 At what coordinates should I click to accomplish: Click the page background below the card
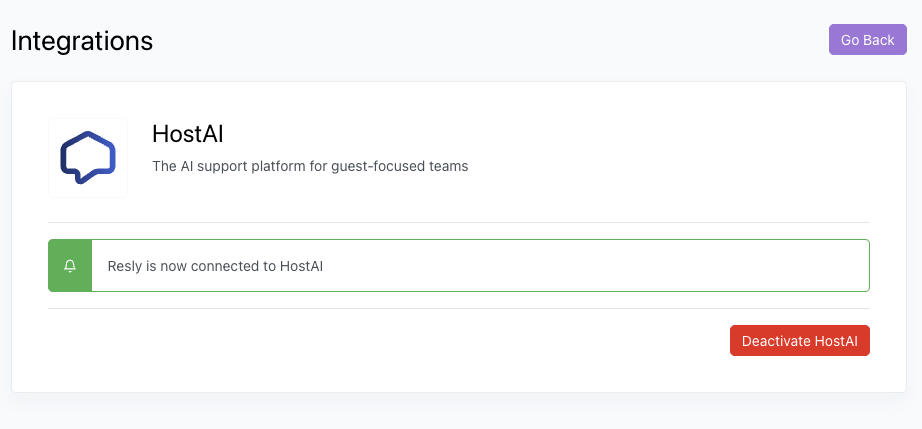coord(460,412)
